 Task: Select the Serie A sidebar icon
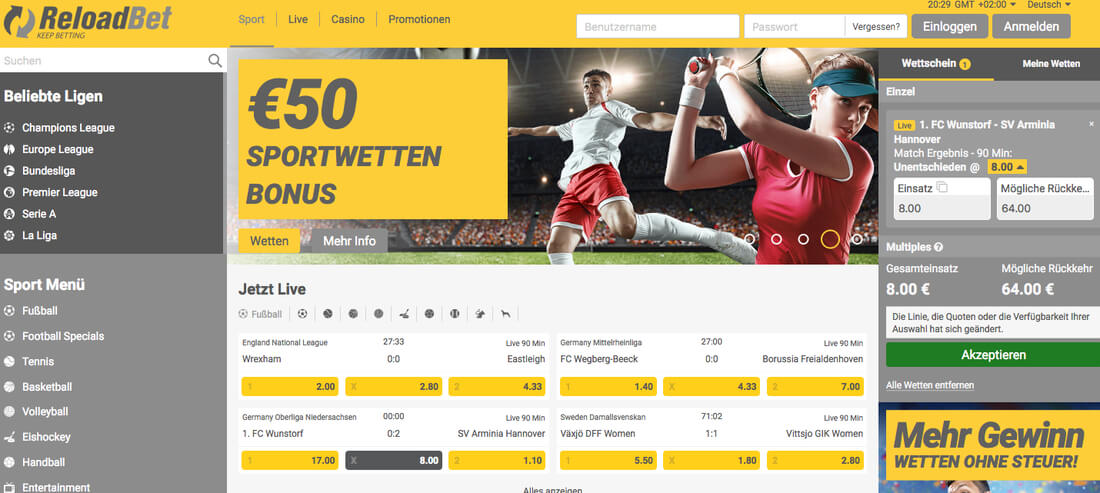[x=9, y=214]
